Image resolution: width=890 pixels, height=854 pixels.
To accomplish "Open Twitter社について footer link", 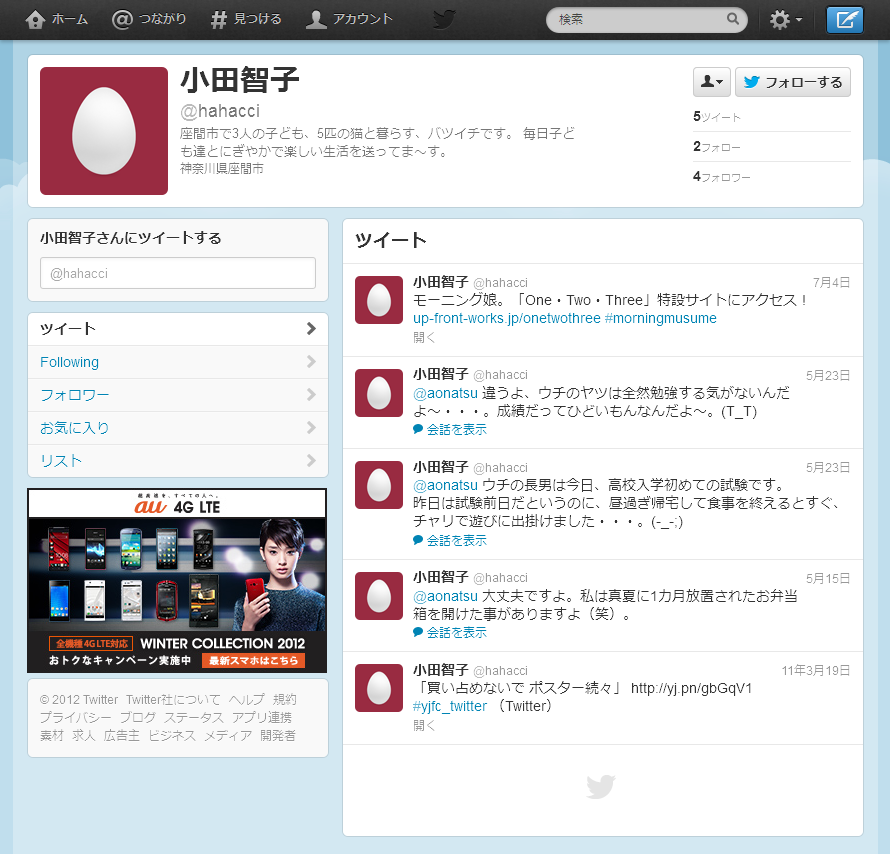I will pyautogui.click(x=173, y=700).
